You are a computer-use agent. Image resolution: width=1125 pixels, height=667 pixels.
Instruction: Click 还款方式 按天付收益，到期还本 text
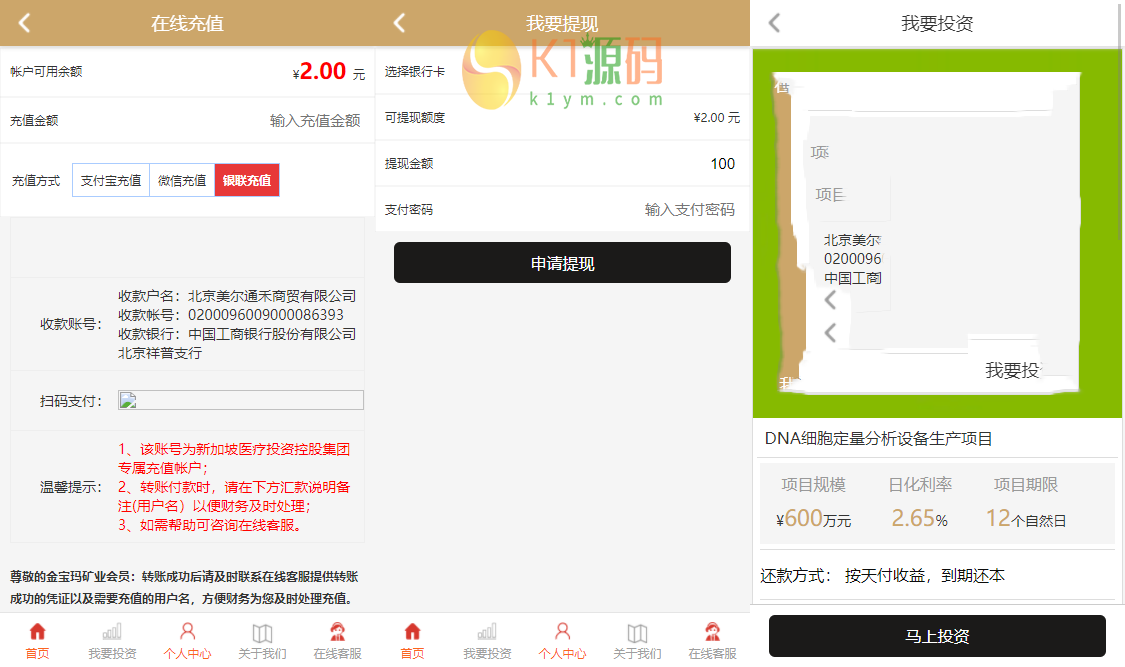(882, 575)
